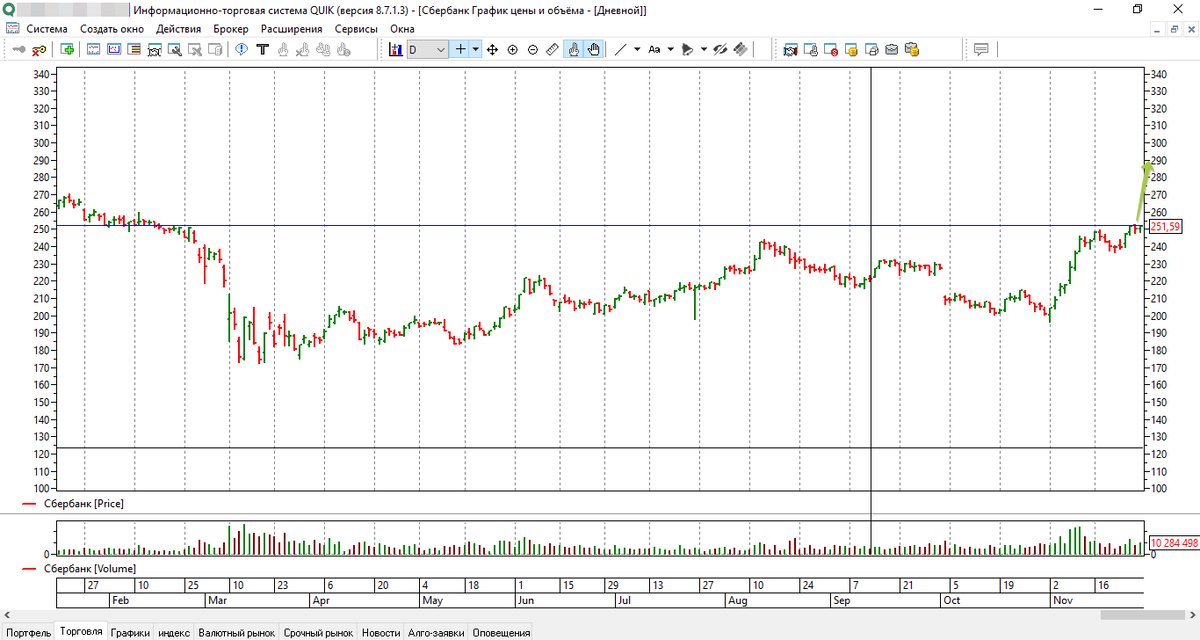
Task: Click the blue exclamation alert icon
Action: click(x=242, y=49)
